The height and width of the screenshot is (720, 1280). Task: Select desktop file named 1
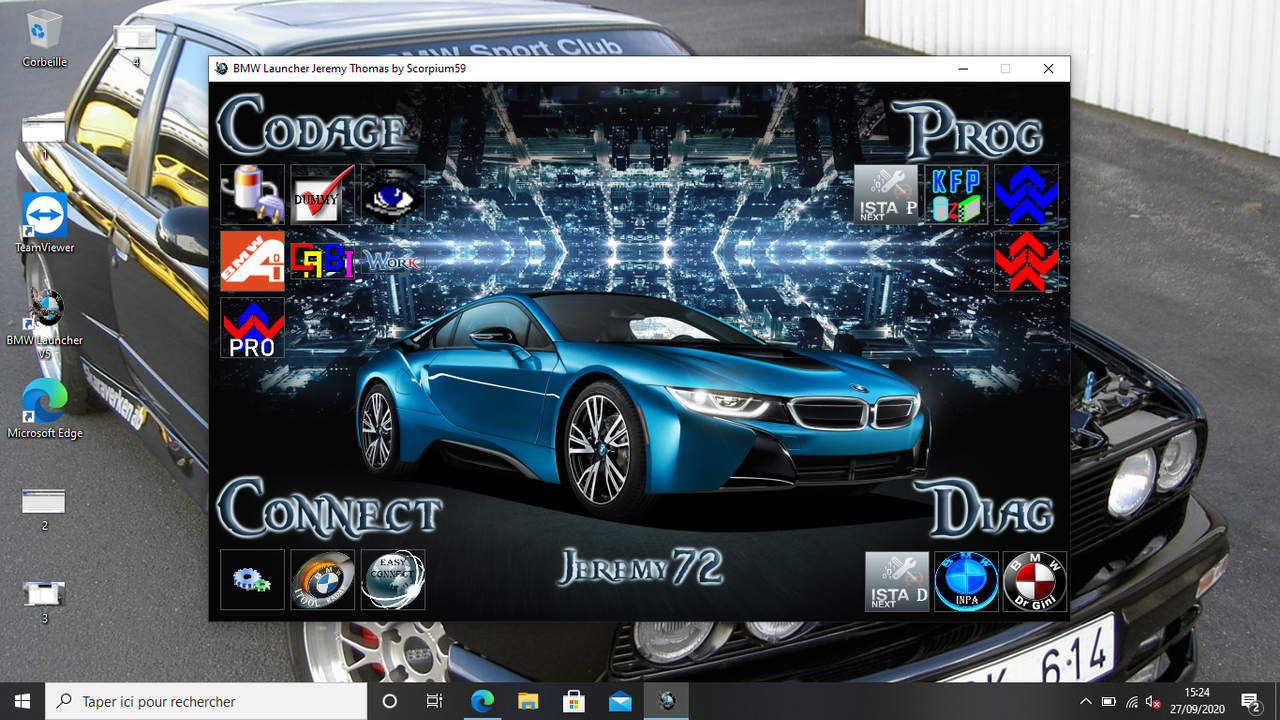click(x=44, y=139)
